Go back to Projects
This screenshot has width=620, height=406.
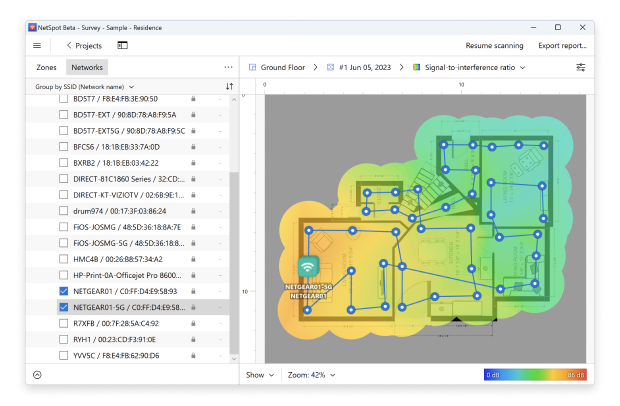pyautogui.click(x=84, y=45)
